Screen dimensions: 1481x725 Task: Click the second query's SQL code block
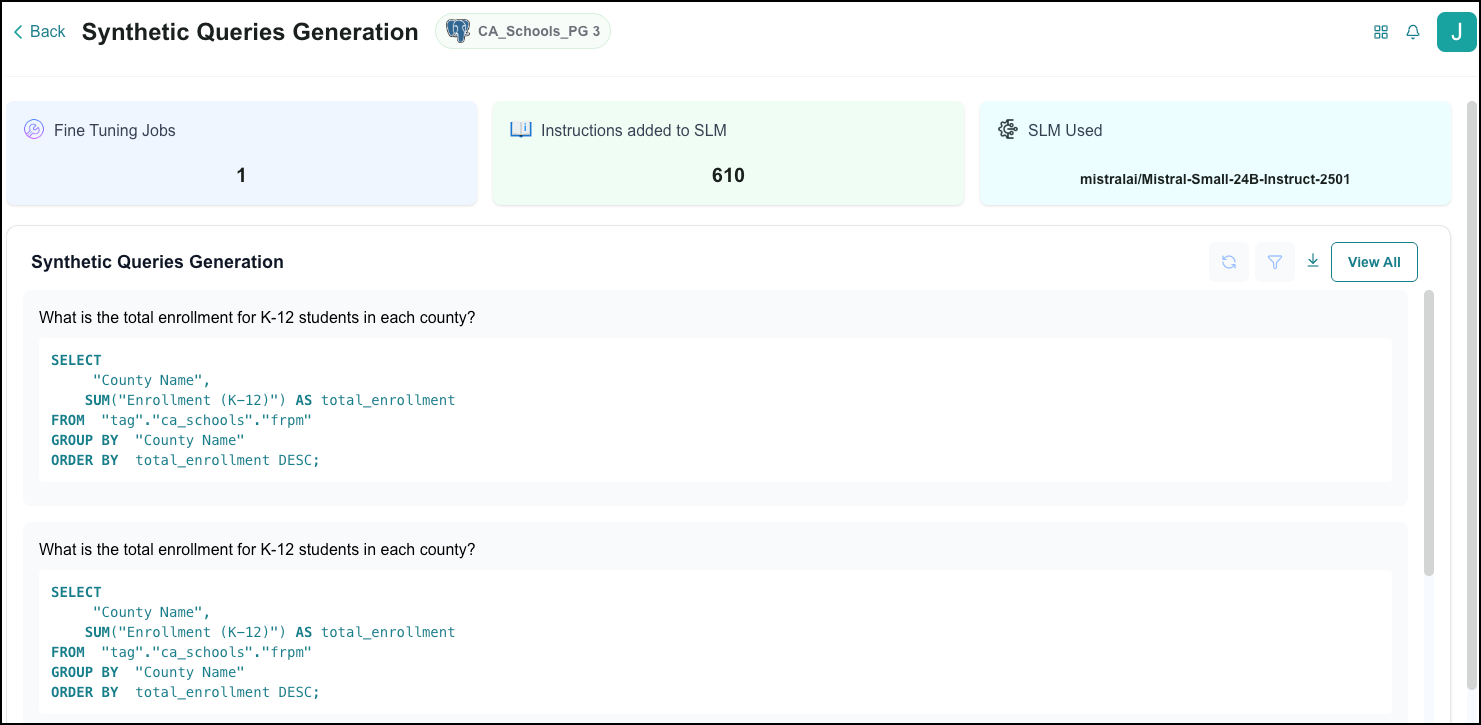tap(715, 642)
